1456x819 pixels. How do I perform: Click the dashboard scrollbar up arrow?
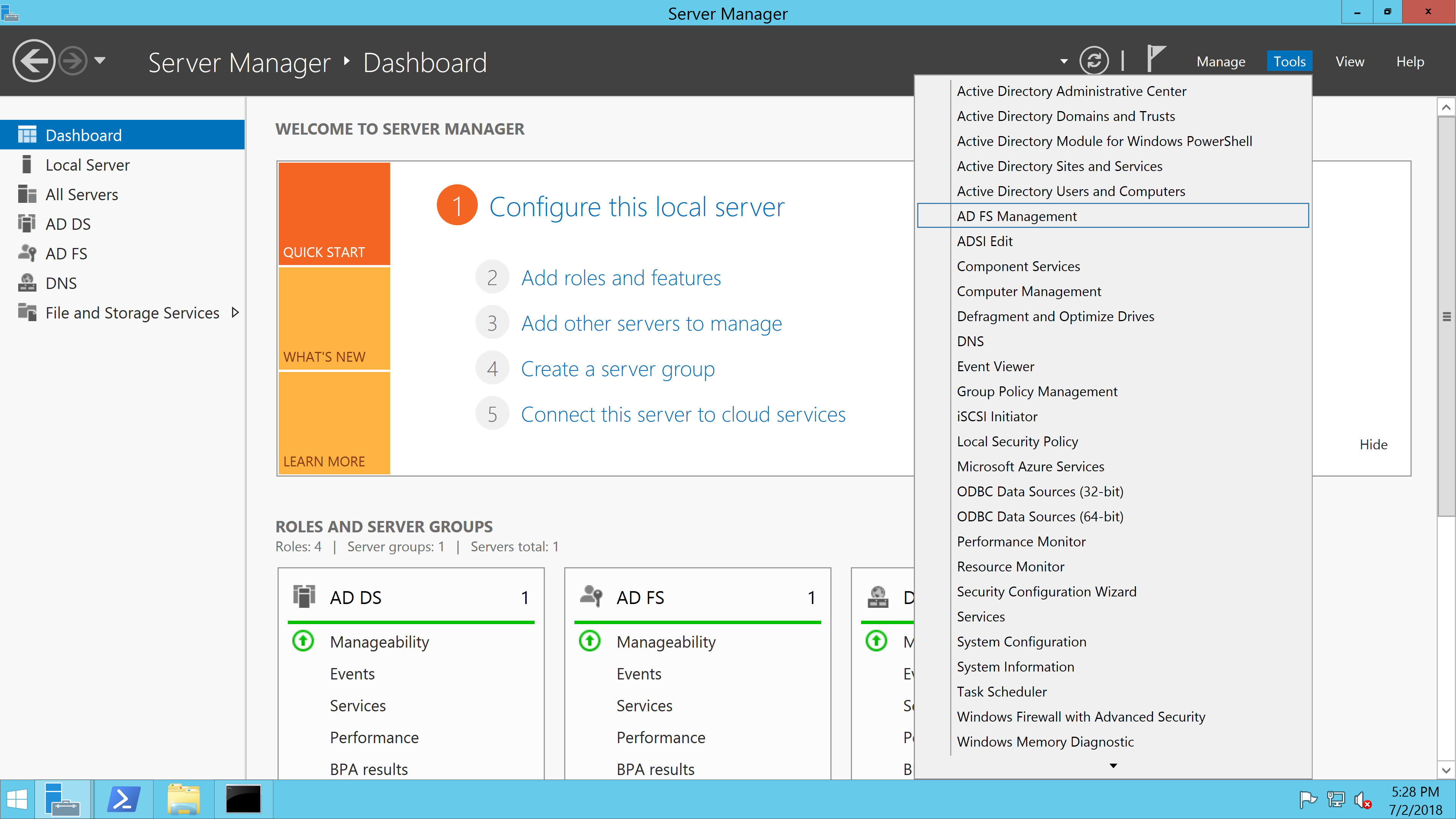tap(1446, 107)
